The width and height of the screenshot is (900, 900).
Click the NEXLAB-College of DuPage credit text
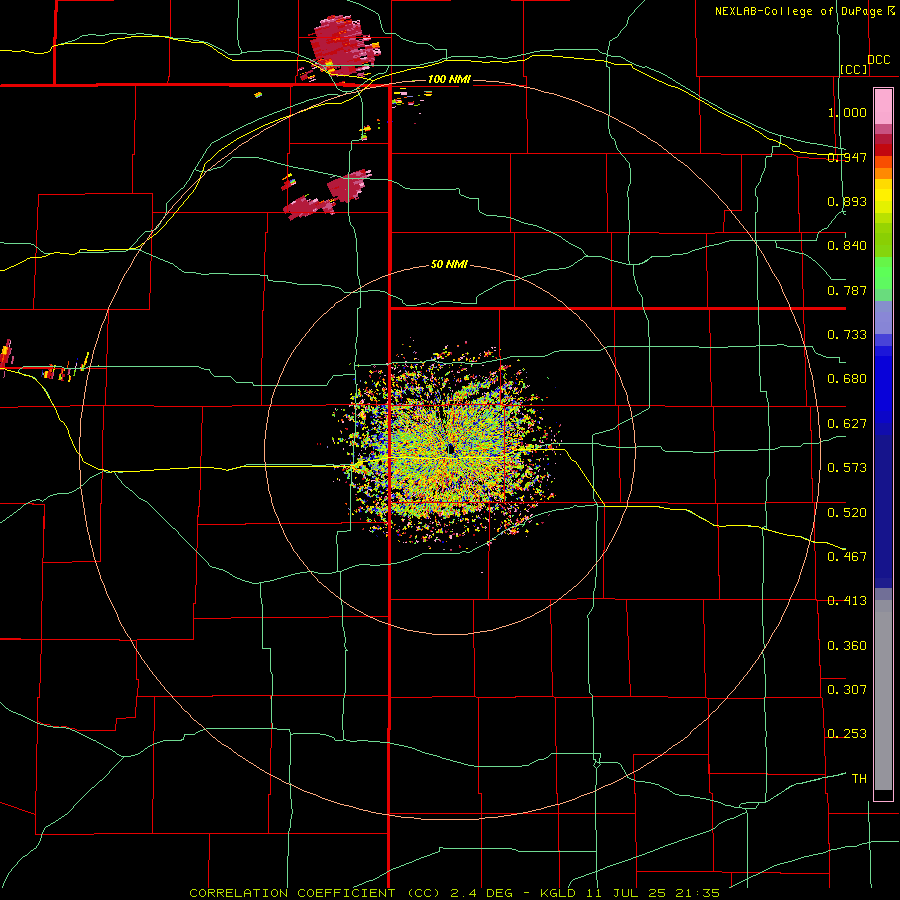tap(798, 11)
